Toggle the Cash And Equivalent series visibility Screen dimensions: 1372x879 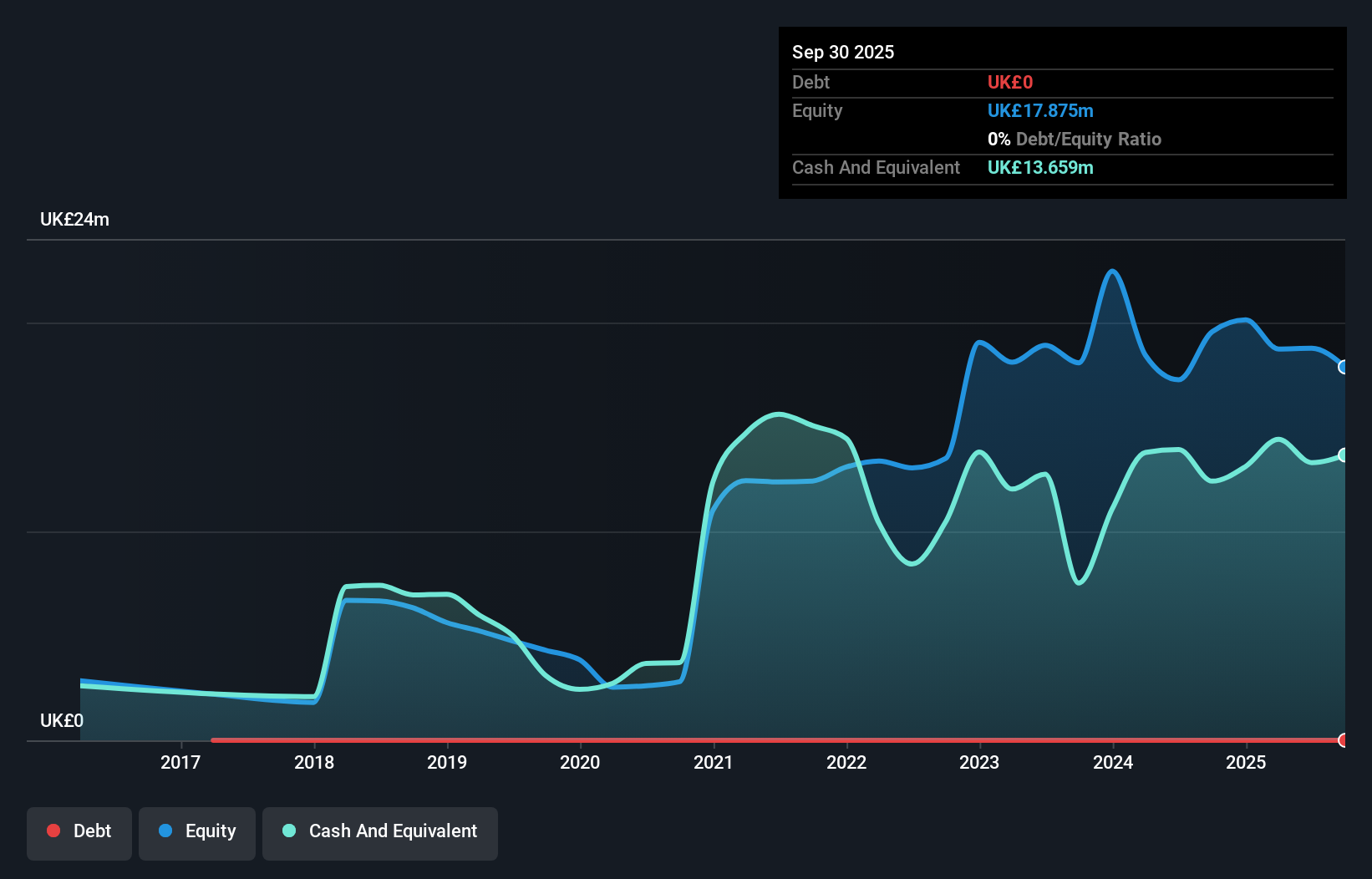(x=380, y=831)
